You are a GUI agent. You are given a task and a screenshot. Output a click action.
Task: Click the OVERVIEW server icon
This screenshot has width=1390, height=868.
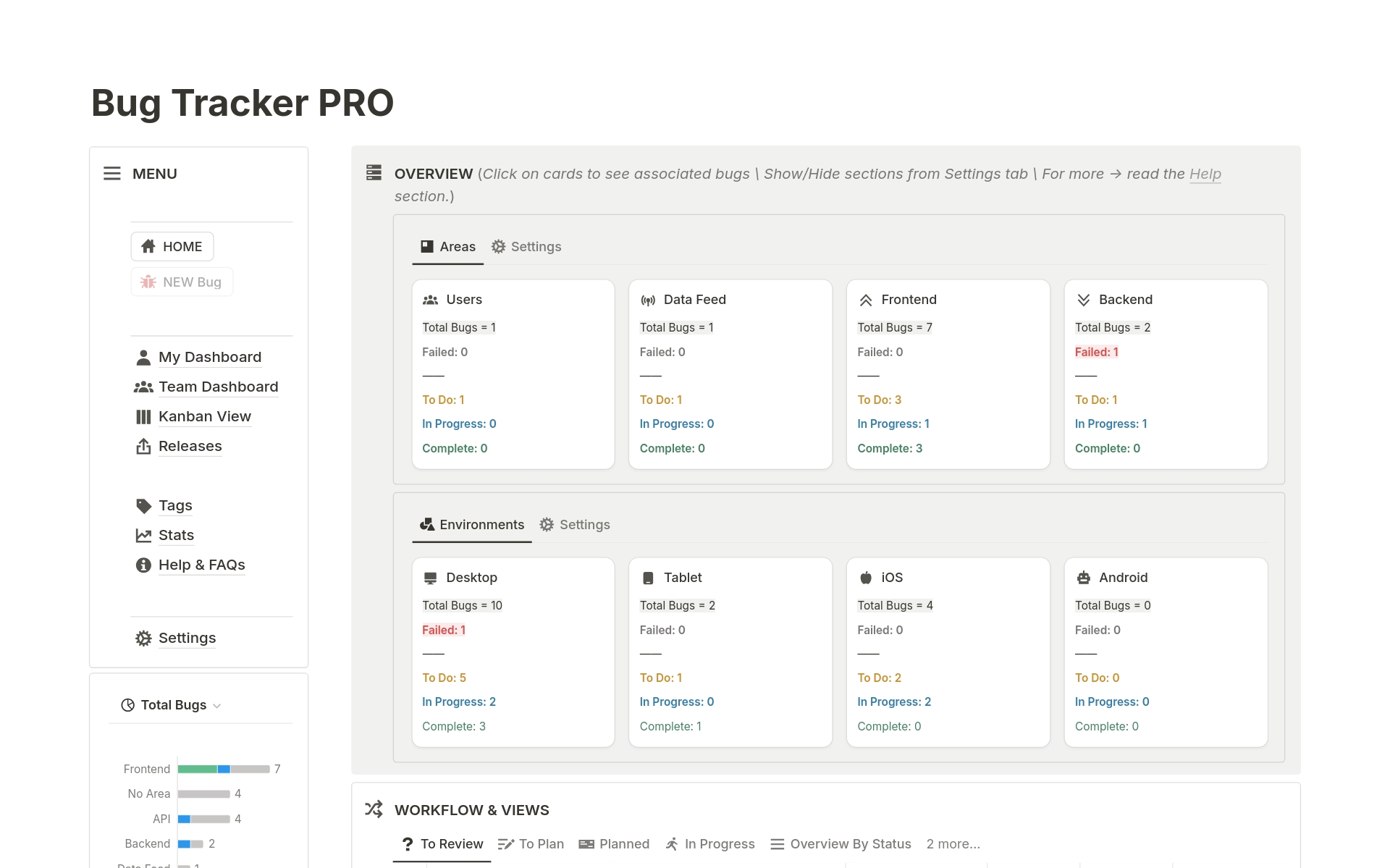click(x=374, y=173)
